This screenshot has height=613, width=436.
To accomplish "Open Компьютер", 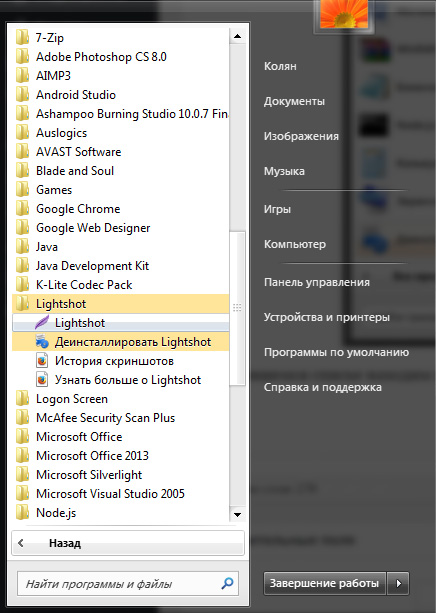I will click(295, 244).
